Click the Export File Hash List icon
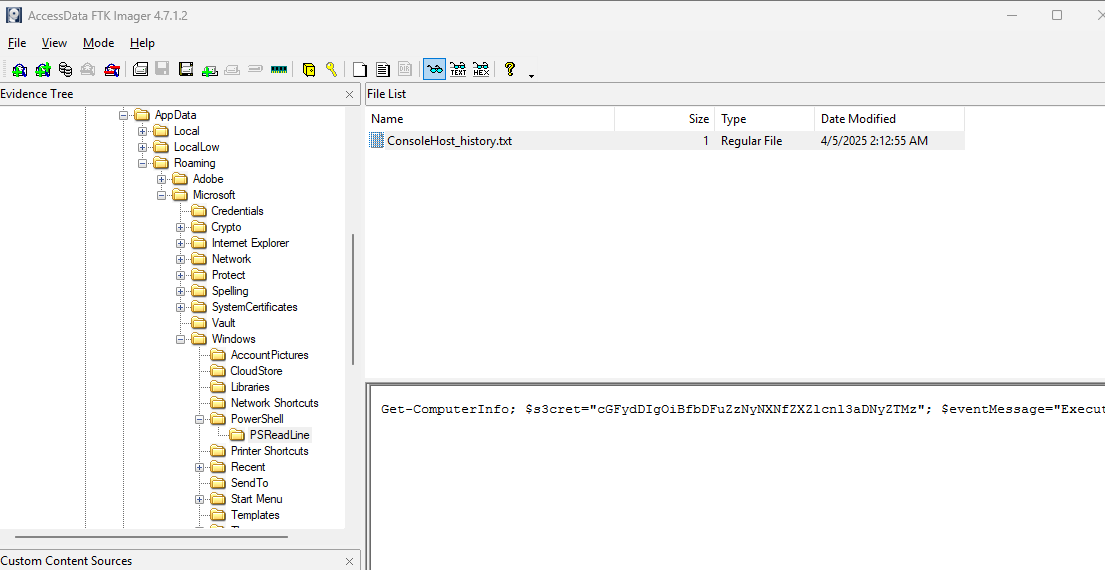The width and height of the screenshot is (1105, 570). click(383, 69)
